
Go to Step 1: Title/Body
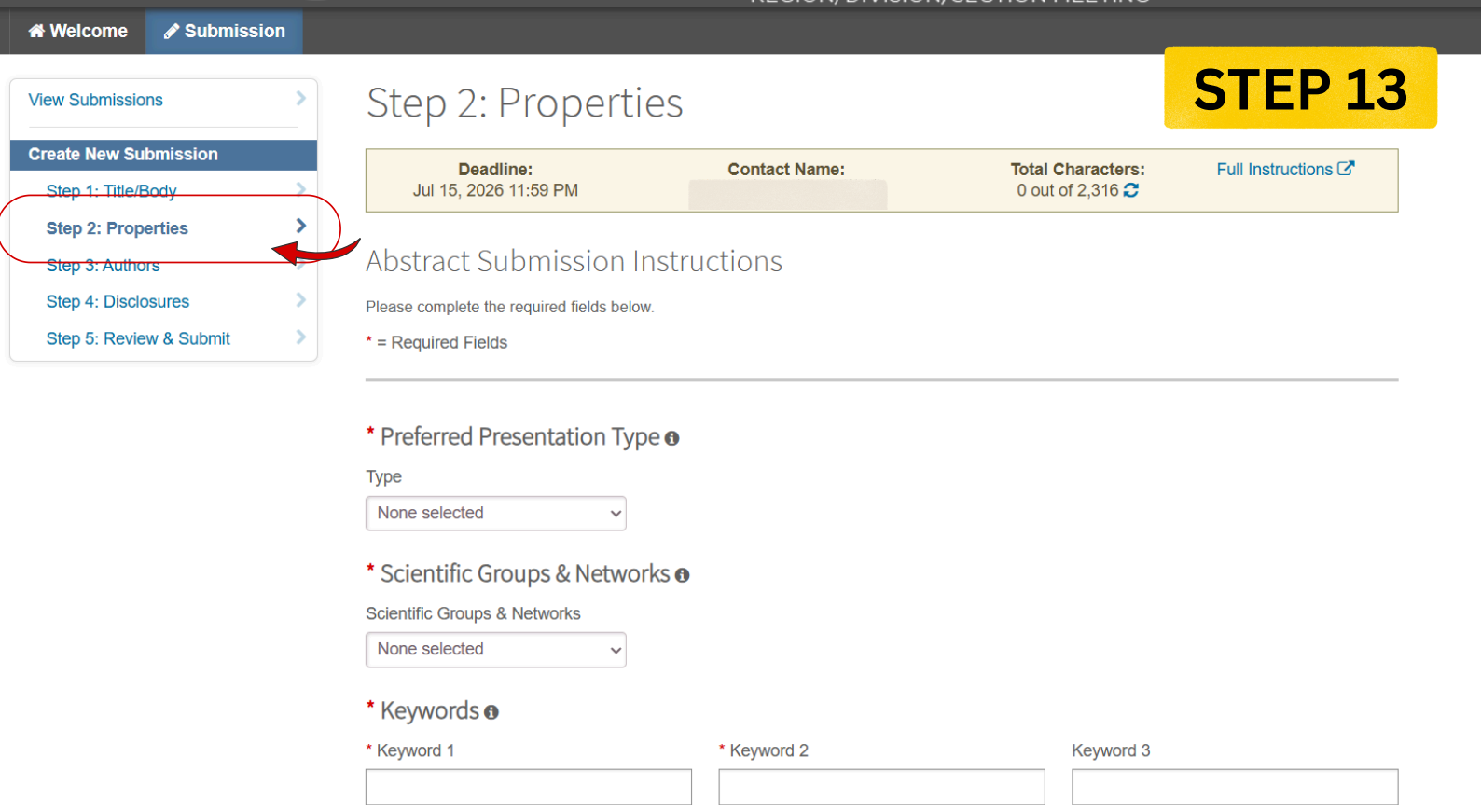[111, 191]
